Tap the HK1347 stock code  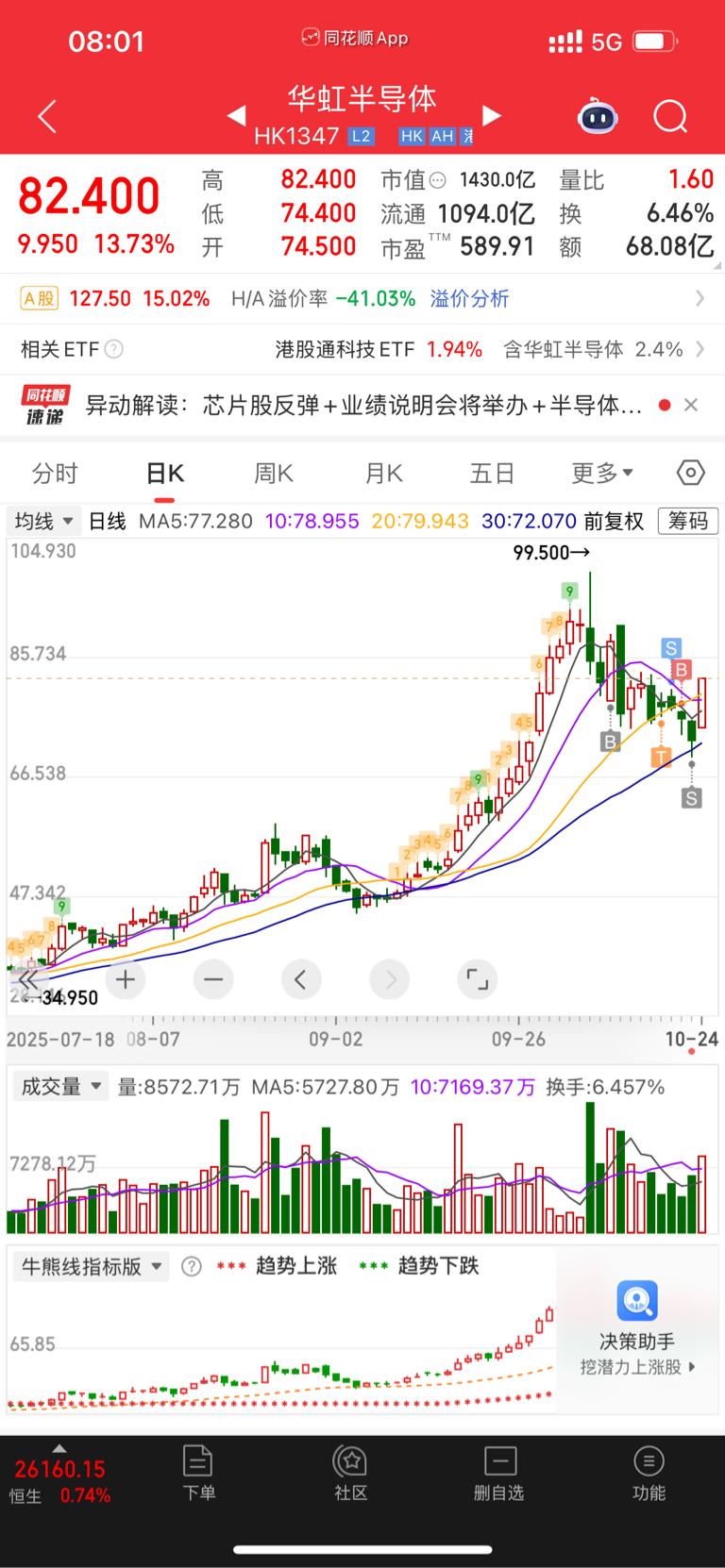[296, 136]
